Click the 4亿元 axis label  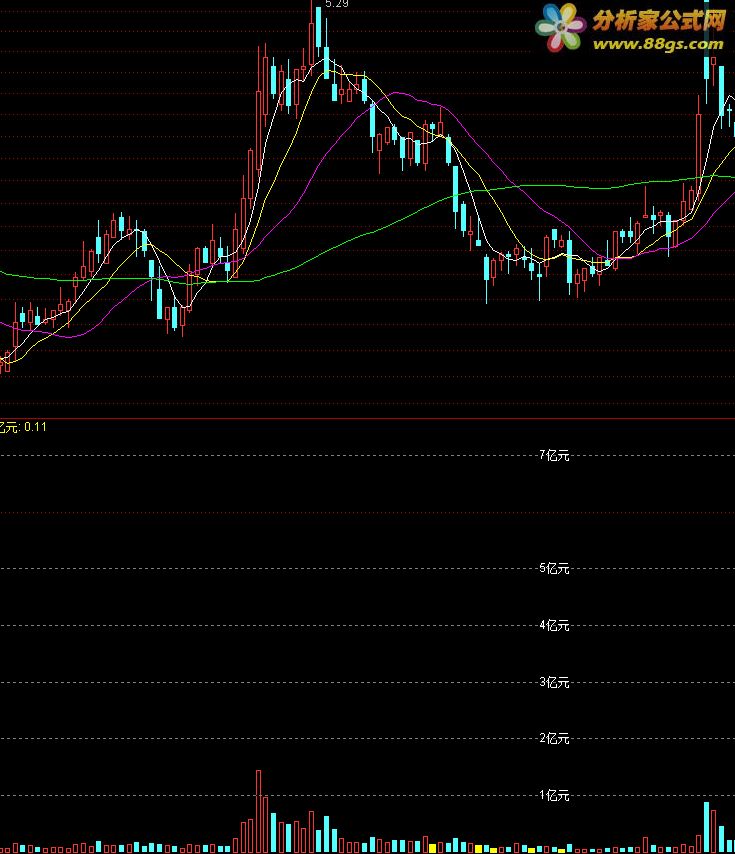pyautogui.click(x=554, y=625)
